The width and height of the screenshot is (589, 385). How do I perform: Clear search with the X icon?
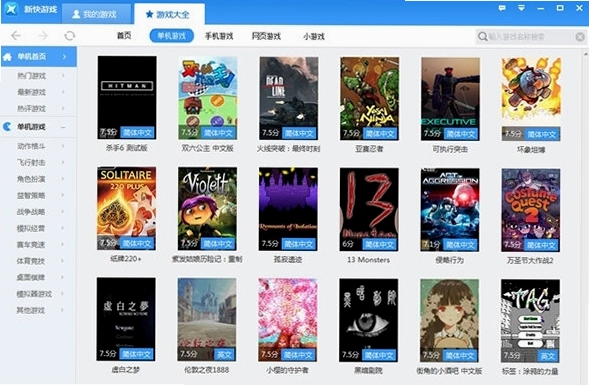580,36
